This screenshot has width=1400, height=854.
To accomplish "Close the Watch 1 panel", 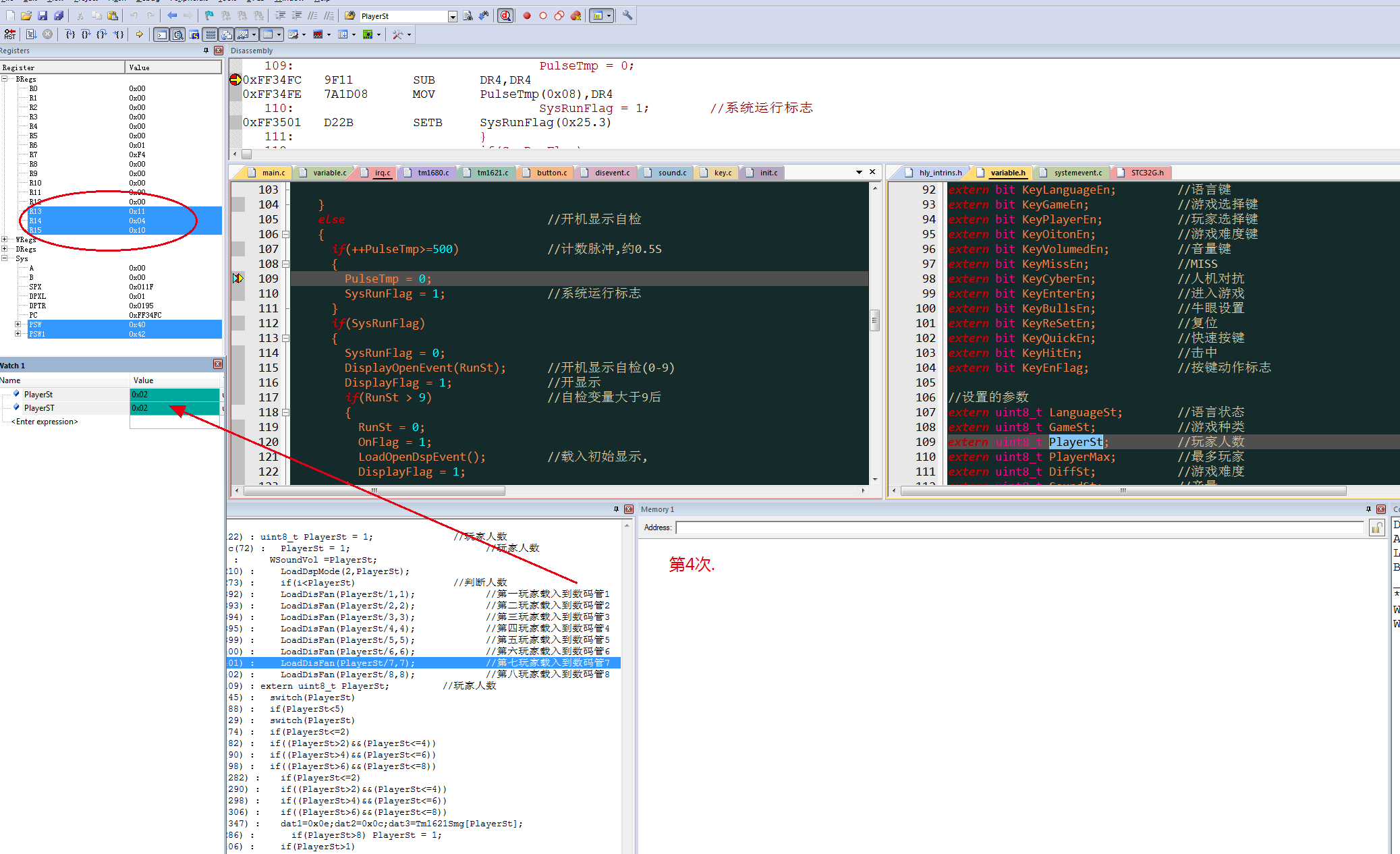I will 217,364.
